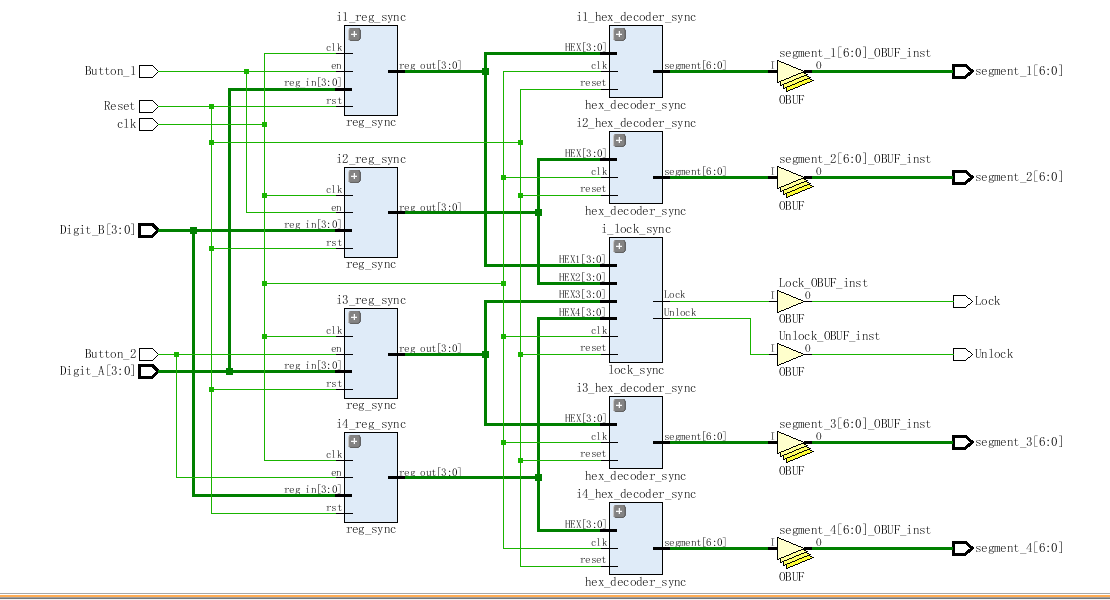This screenshot has height=600, width=1110.
Task: Click the i2_reg_sync instance label
Action: [371, 159]
